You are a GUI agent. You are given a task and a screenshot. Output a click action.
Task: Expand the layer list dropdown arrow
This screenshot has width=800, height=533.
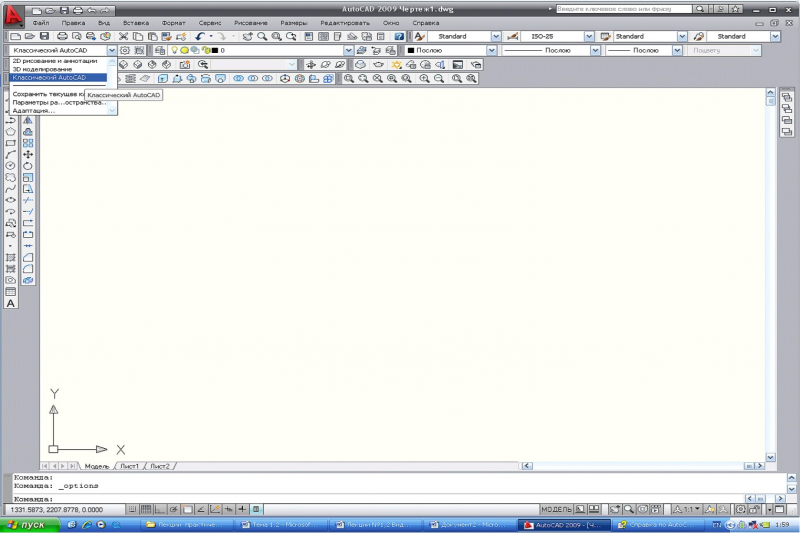(348, 50)
